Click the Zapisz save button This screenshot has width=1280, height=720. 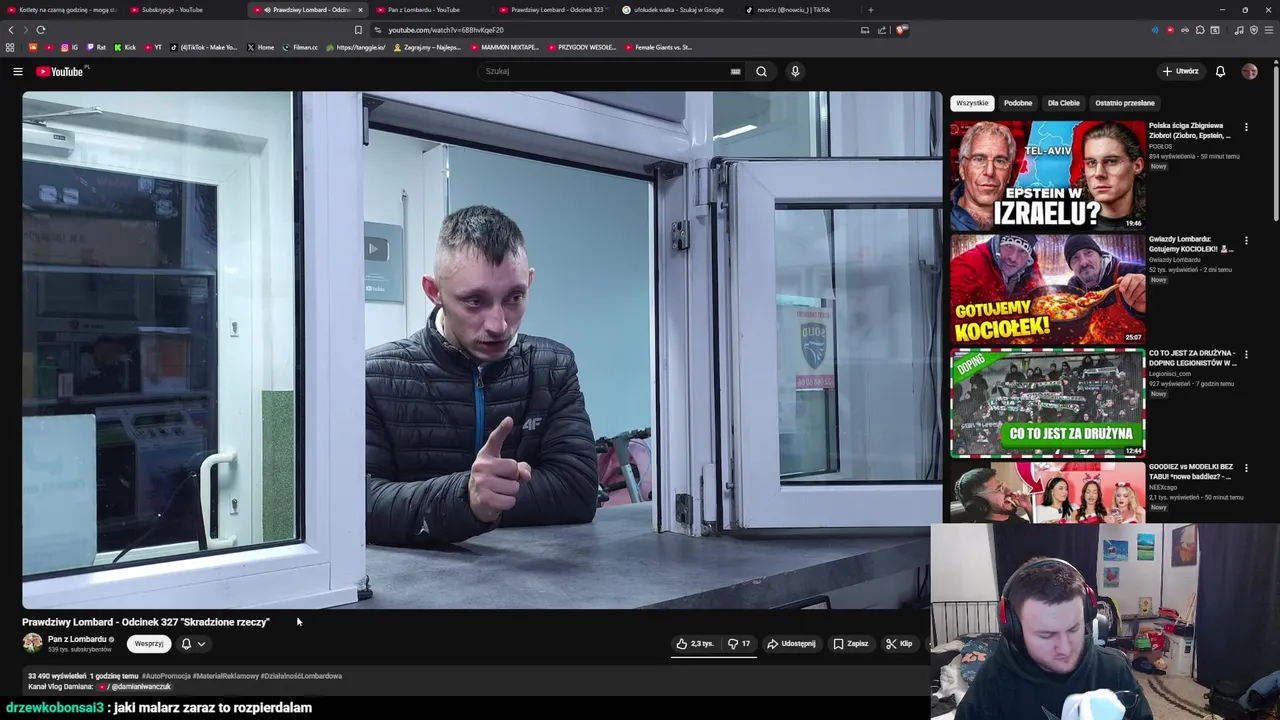click(850, 644)
